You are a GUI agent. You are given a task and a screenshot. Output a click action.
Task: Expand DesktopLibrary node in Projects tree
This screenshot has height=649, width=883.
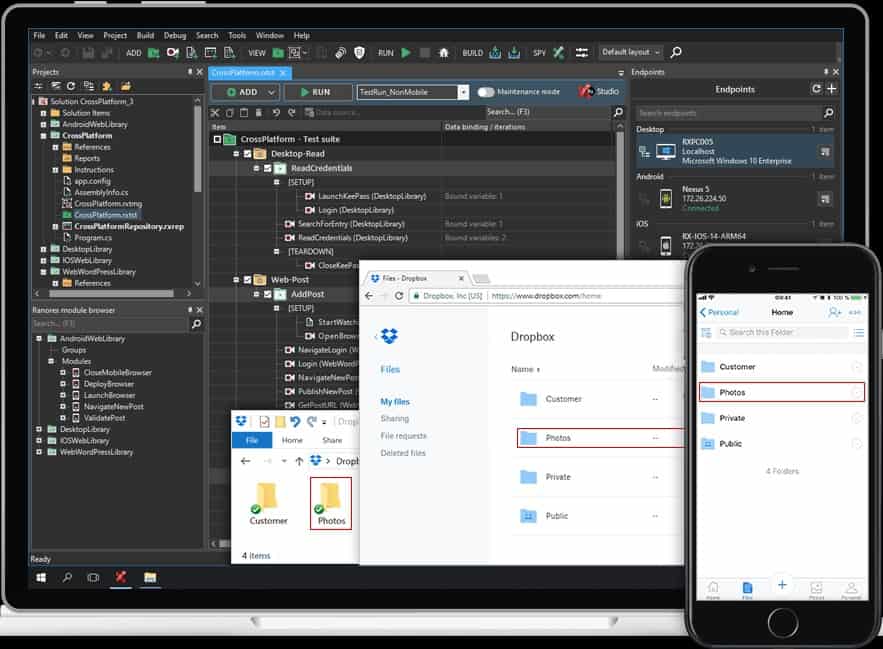pos(43,249)
